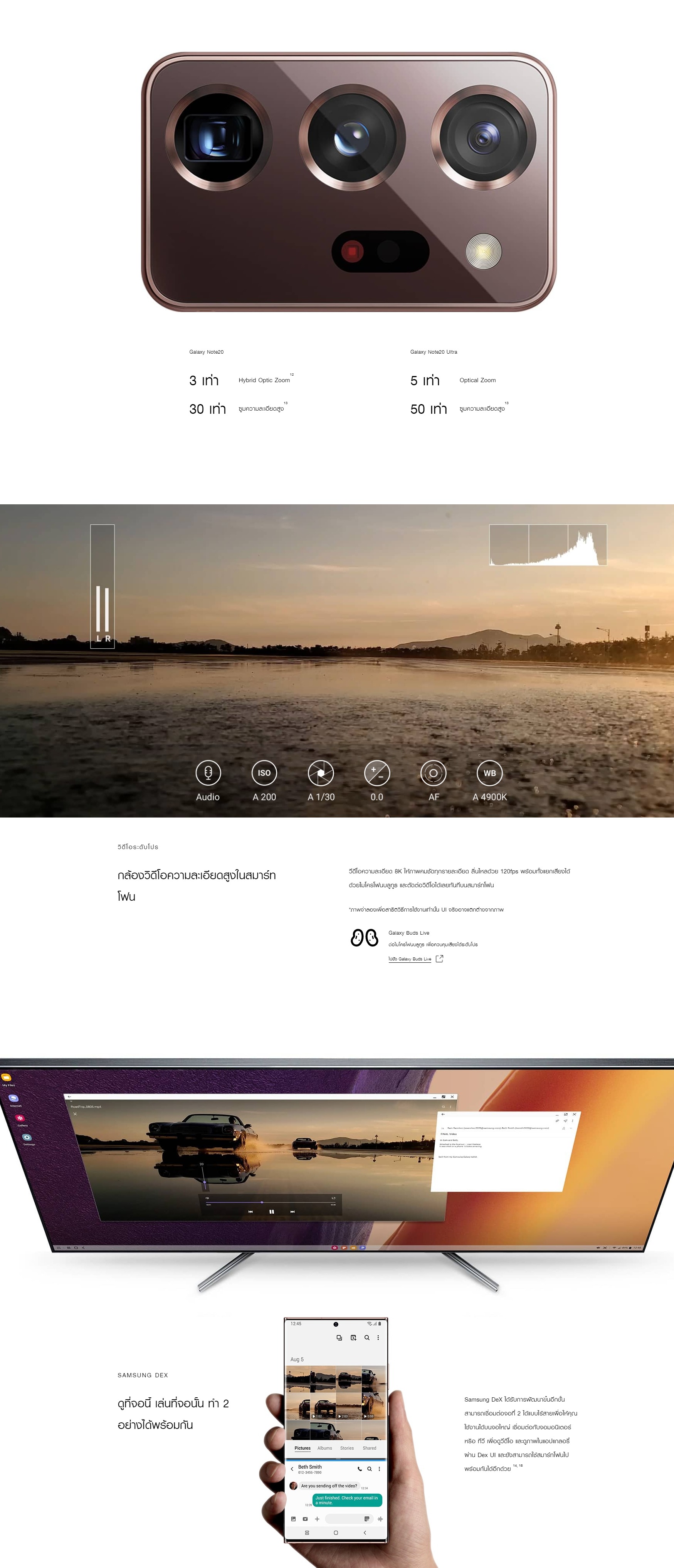
Task: Tap the search icon in phone gallery
Action: (366, 1337)
